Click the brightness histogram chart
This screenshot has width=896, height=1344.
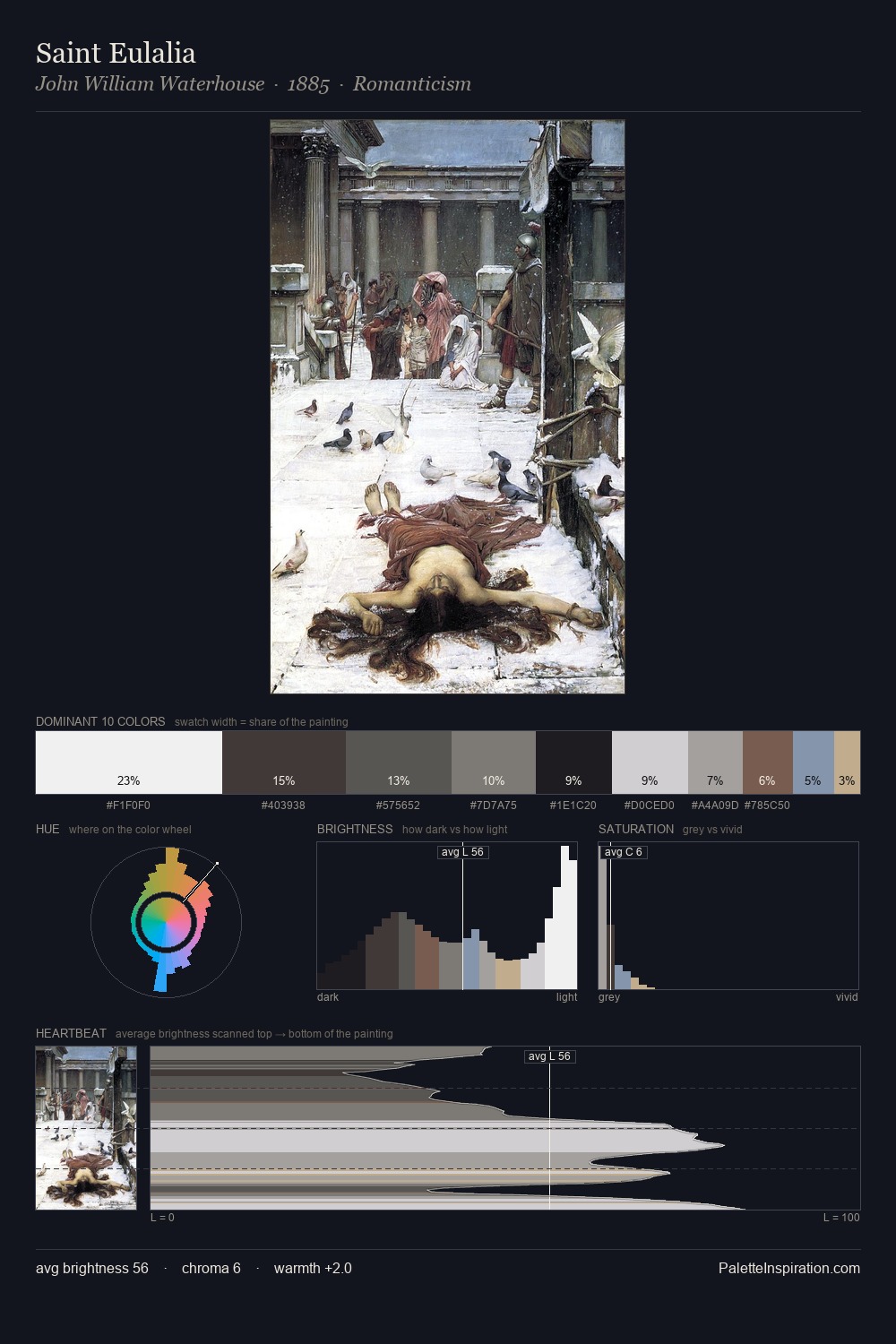pyautogui.click(x=447, y=916)
